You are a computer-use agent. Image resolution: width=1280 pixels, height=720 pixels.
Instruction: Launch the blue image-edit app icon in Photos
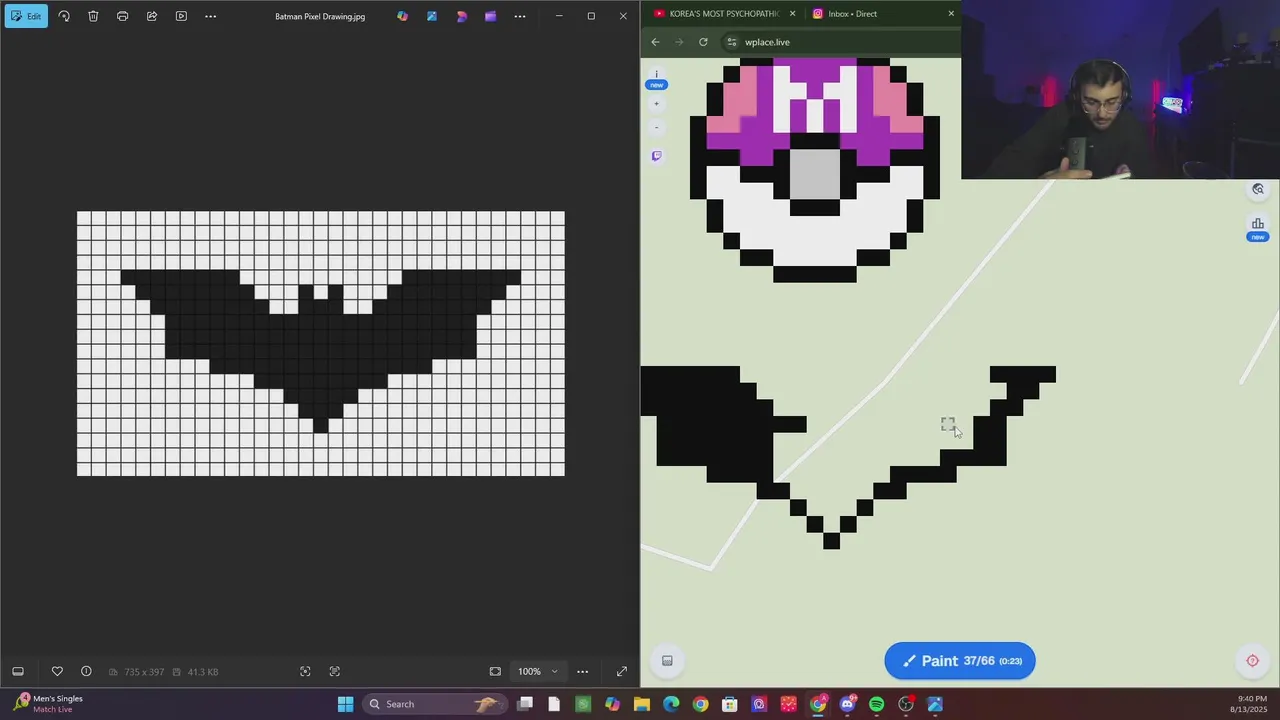(432, 16)
